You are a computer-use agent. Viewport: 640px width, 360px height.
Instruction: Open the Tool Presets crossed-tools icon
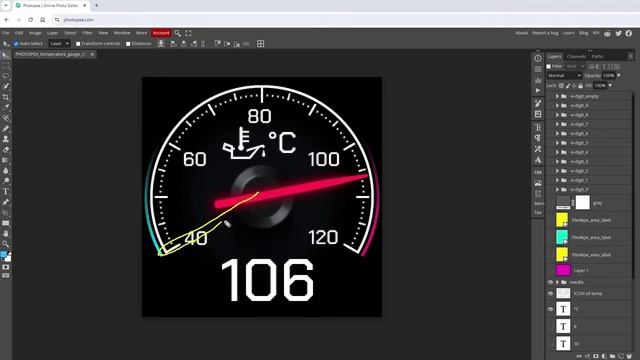pos(538,149)
